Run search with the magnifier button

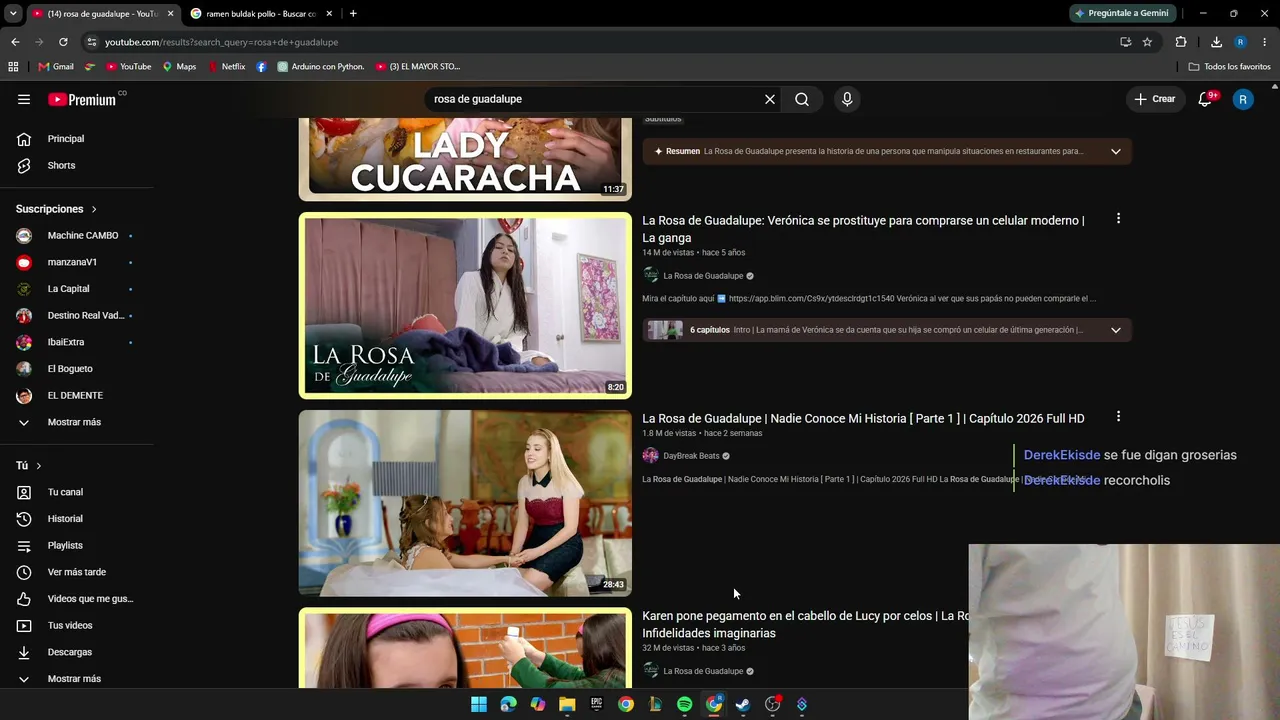pyautogui.click(x=802, y=99)
